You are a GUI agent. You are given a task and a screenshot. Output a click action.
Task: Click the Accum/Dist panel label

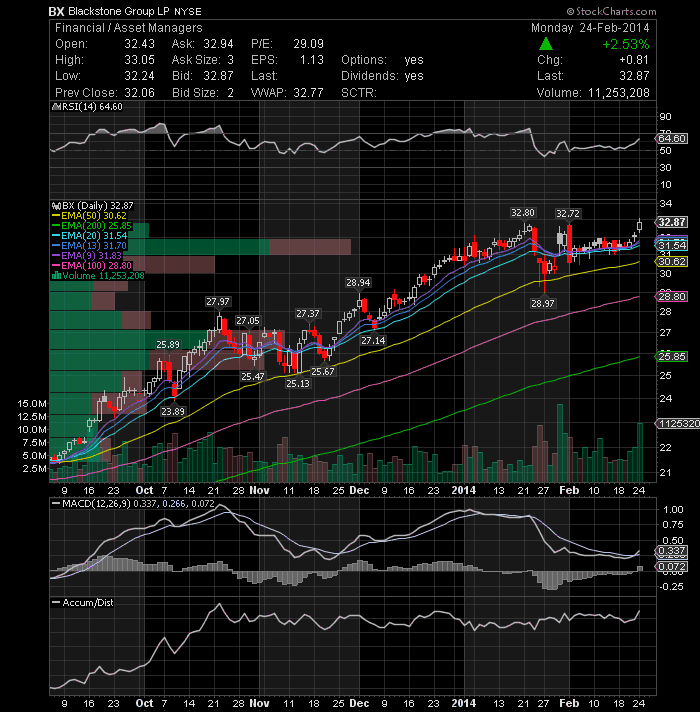[x=87, y=603]
